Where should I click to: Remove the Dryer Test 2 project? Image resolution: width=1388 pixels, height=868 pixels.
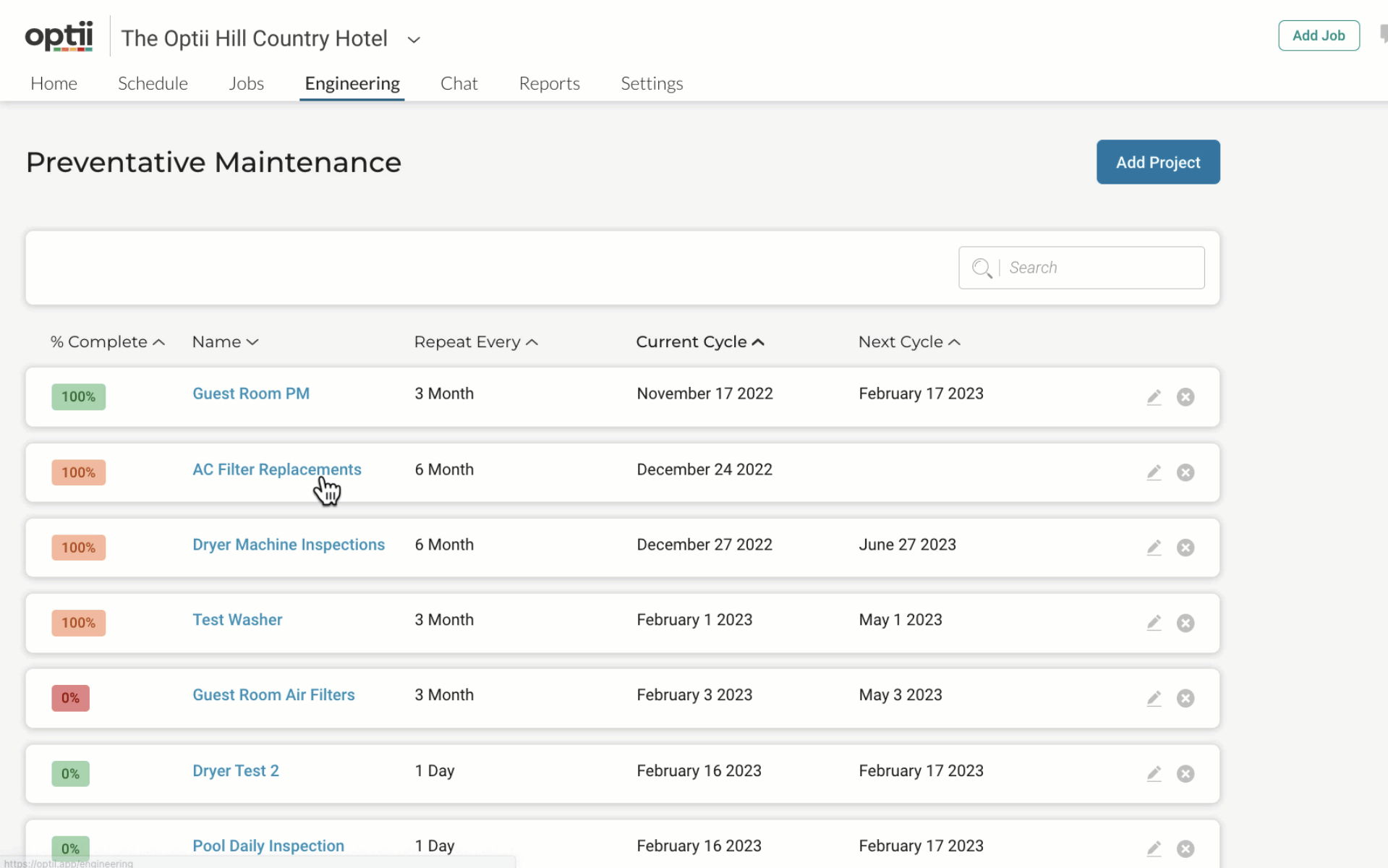tap(1185, 774)
